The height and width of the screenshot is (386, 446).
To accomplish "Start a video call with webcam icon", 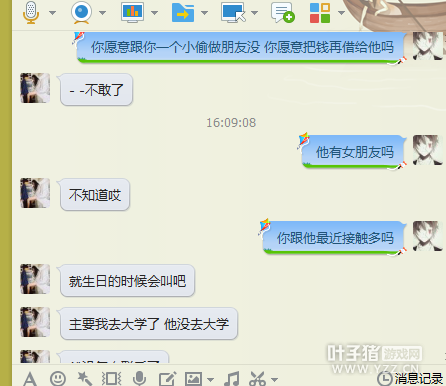I will tap(81, 13).
